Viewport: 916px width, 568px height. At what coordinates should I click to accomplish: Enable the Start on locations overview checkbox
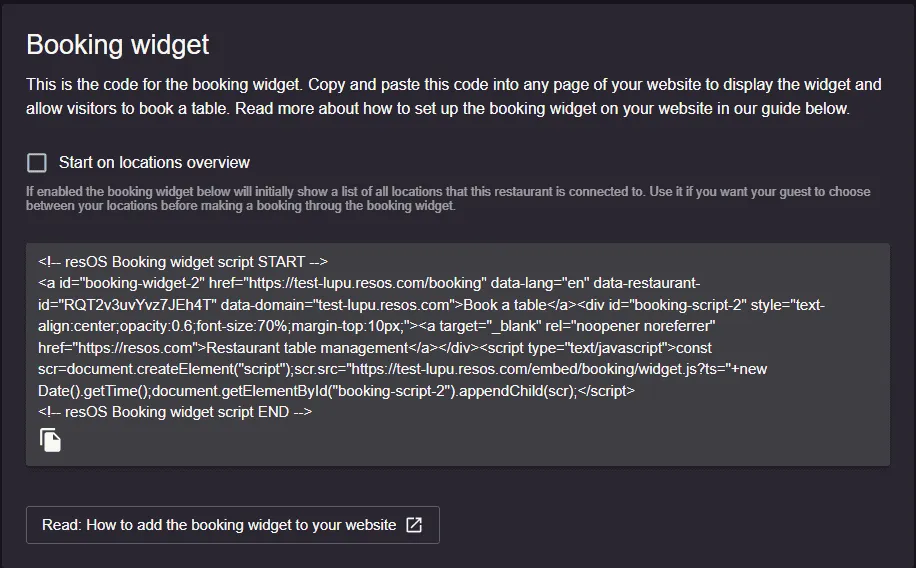pyautogui.click(x=37, y=162)
